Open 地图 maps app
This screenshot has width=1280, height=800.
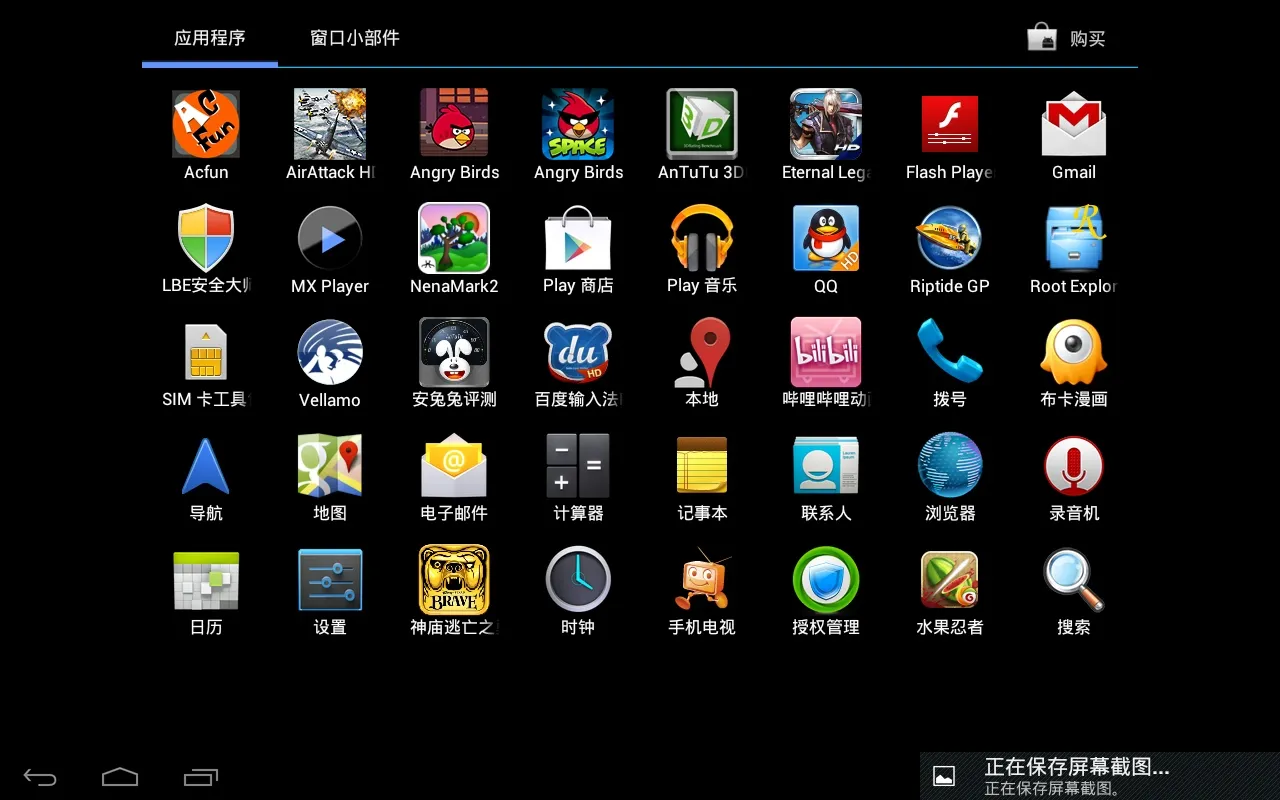point(330,466)
